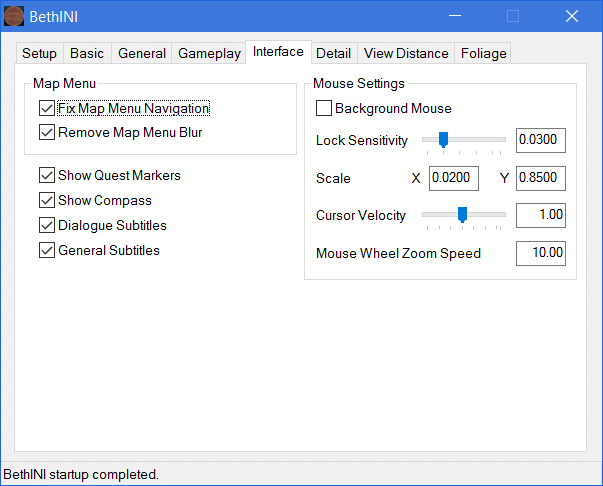Toggle the Show Compass checkbox
The image size is (603, 486).
click(x=47, y=200)
